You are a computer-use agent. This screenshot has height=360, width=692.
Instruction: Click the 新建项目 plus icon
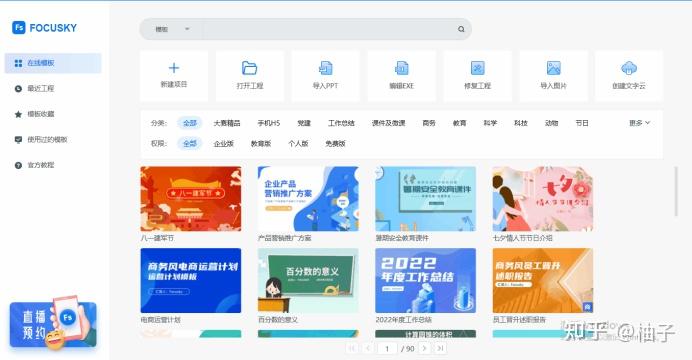point(174,68)
